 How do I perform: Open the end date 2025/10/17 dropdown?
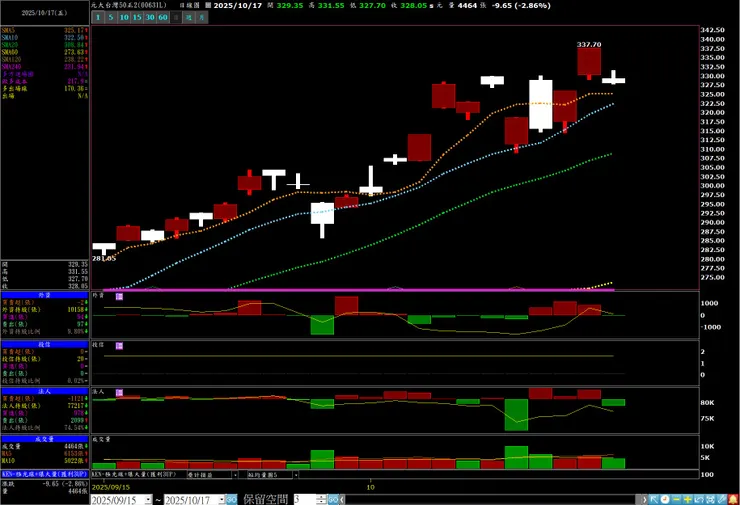coord(221,499)
